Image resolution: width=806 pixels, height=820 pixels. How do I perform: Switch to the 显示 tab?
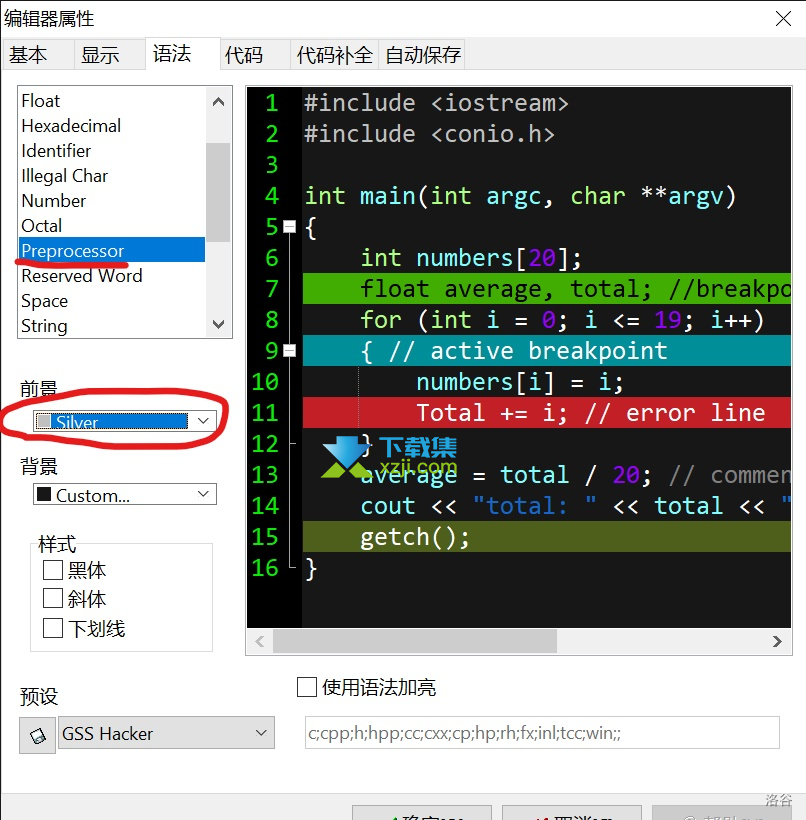109,54
